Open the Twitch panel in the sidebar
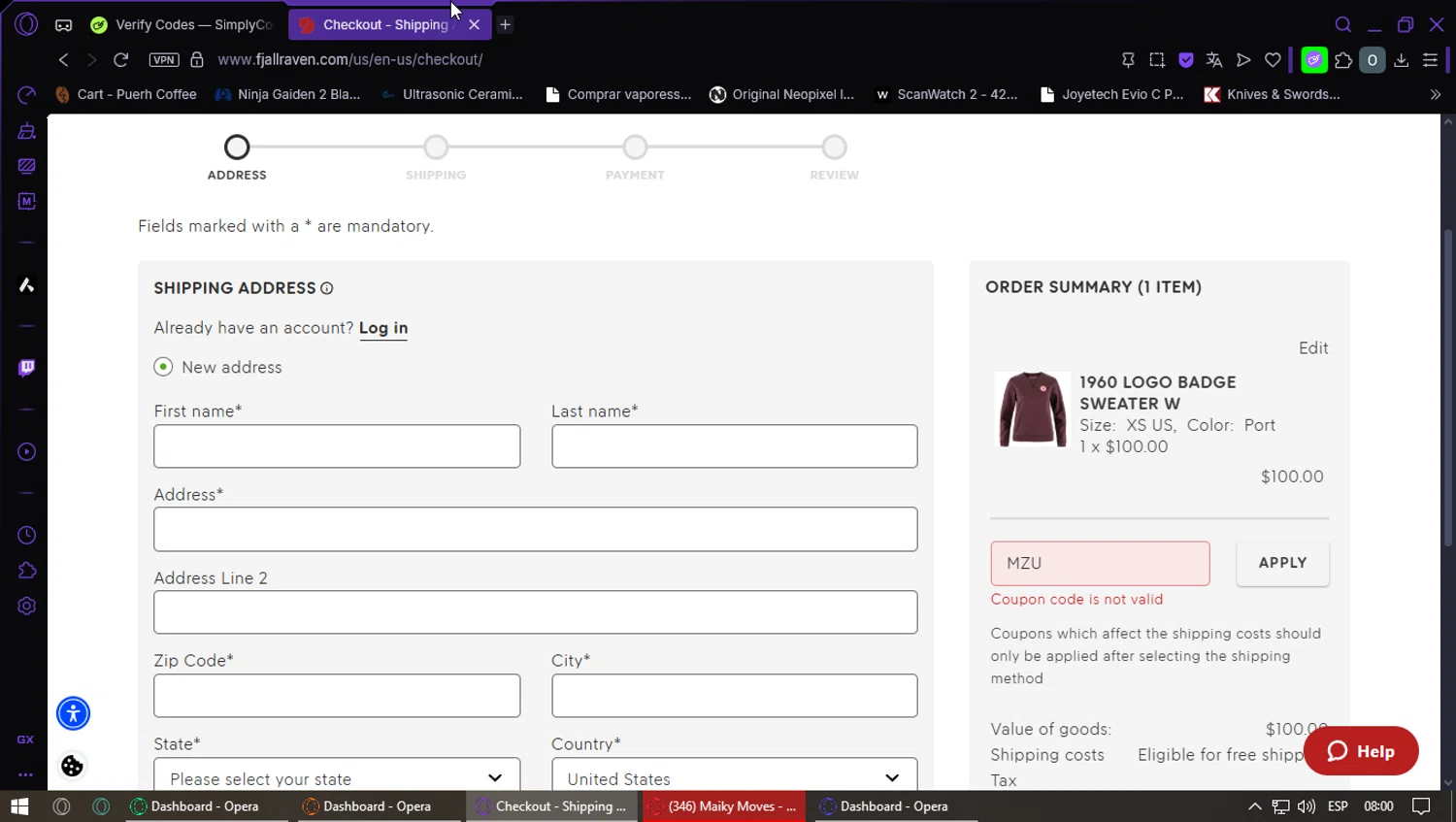This screenshot has width=1456, height=822. click(26, 368)
